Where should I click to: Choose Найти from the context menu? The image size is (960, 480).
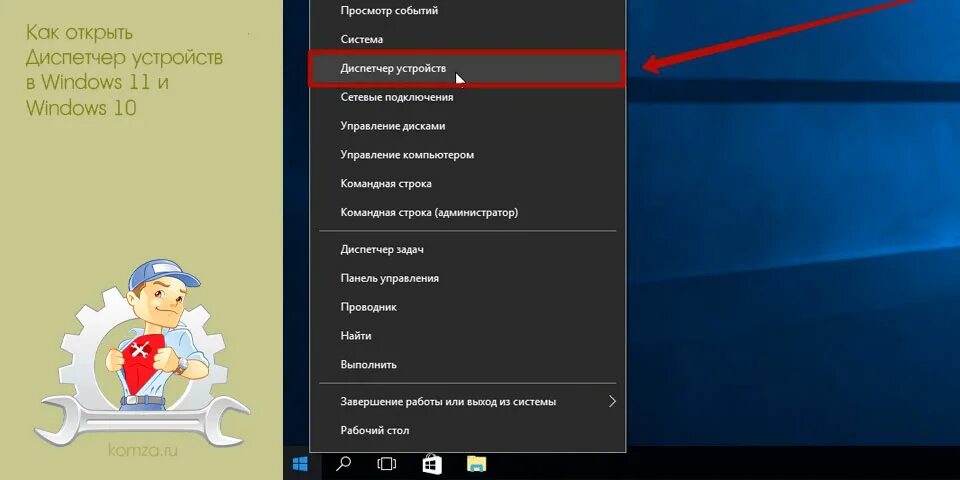point(468,336)
